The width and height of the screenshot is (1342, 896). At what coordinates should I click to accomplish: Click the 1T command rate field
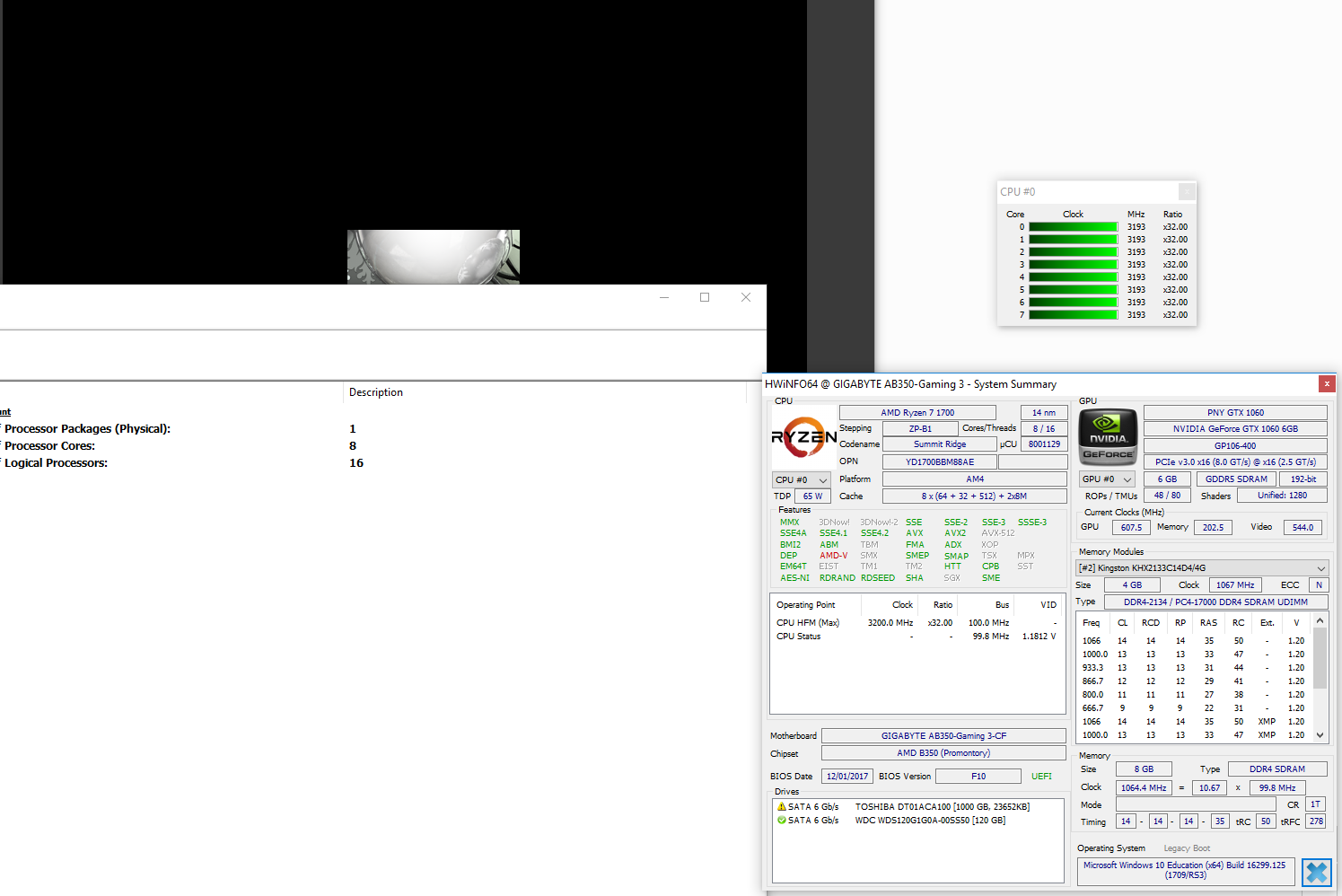pos(1315,805)
